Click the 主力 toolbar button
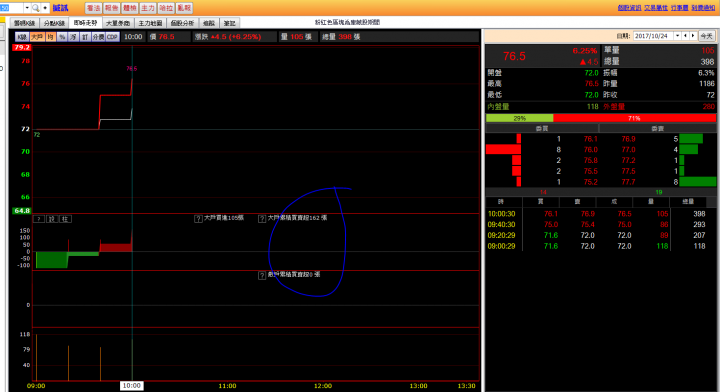The width and height of the screenshot is (720, 392). (148, 8)
